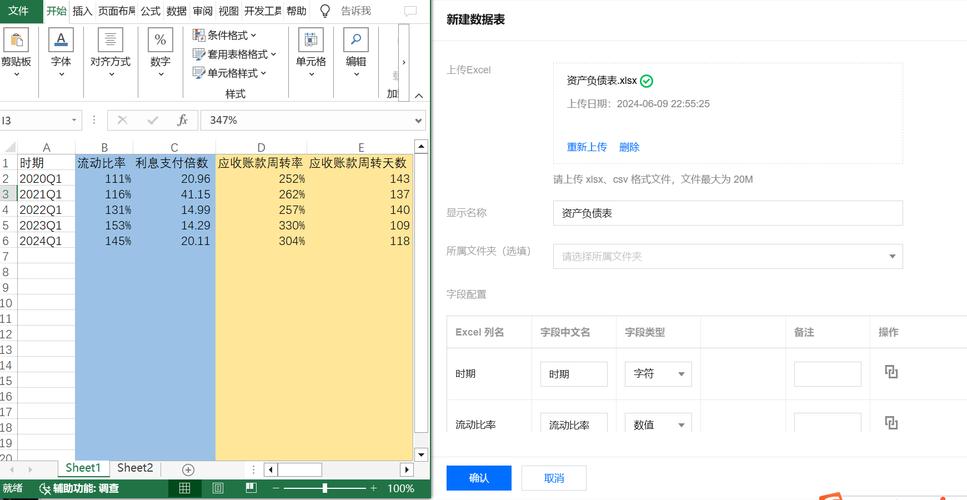Switch to Page Layout view icon
The height and width of the screenshot is (500, 967).
tap(218, 488)
